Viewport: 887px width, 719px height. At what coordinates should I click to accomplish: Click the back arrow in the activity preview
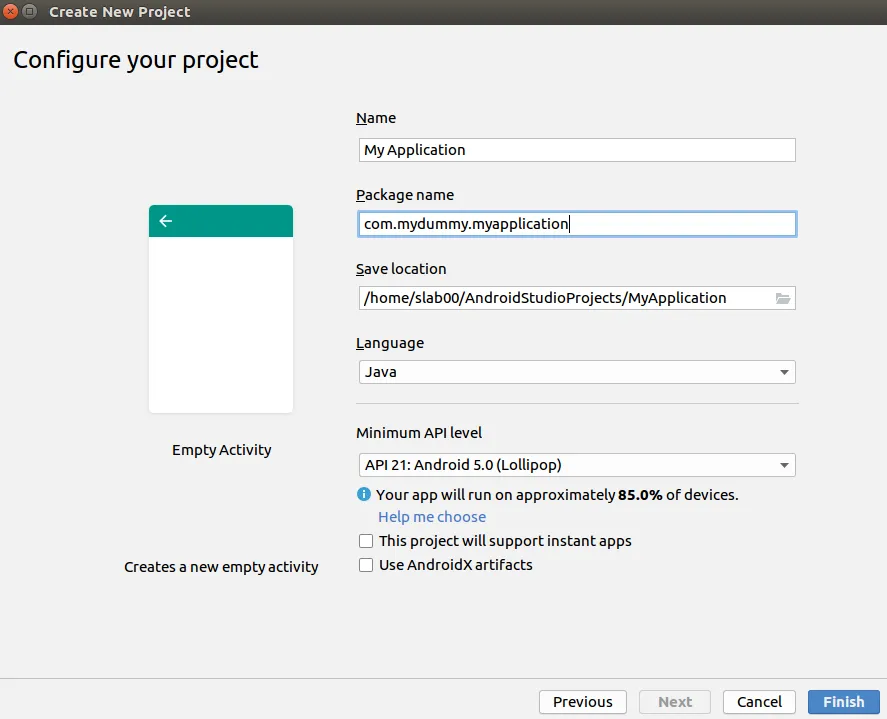(x=166, y=221)
